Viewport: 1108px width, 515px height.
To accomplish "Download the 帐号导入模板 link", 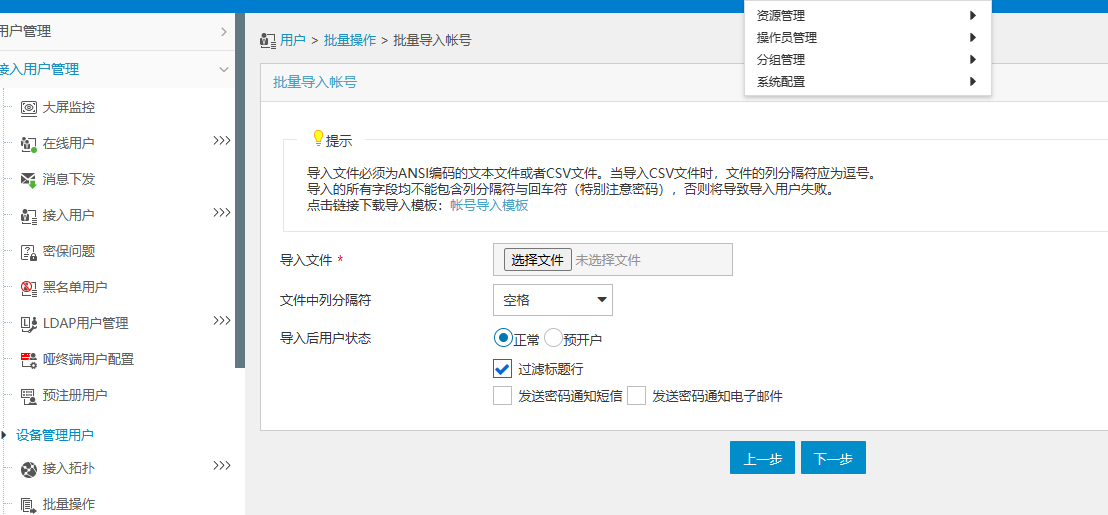I will click(x=489, y=205).
